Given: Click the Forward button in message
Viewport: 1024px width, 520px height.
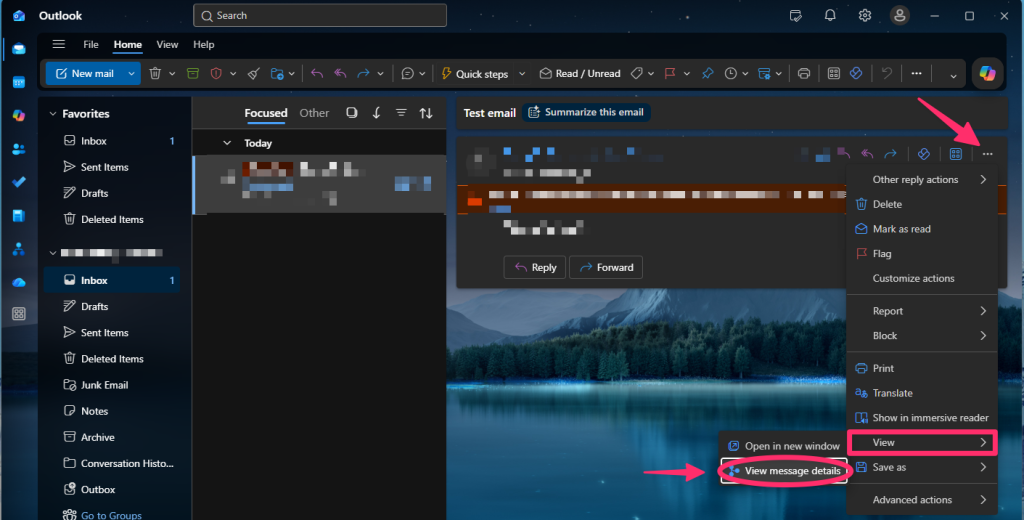Looking at the screenshot, I should [606, 267].
